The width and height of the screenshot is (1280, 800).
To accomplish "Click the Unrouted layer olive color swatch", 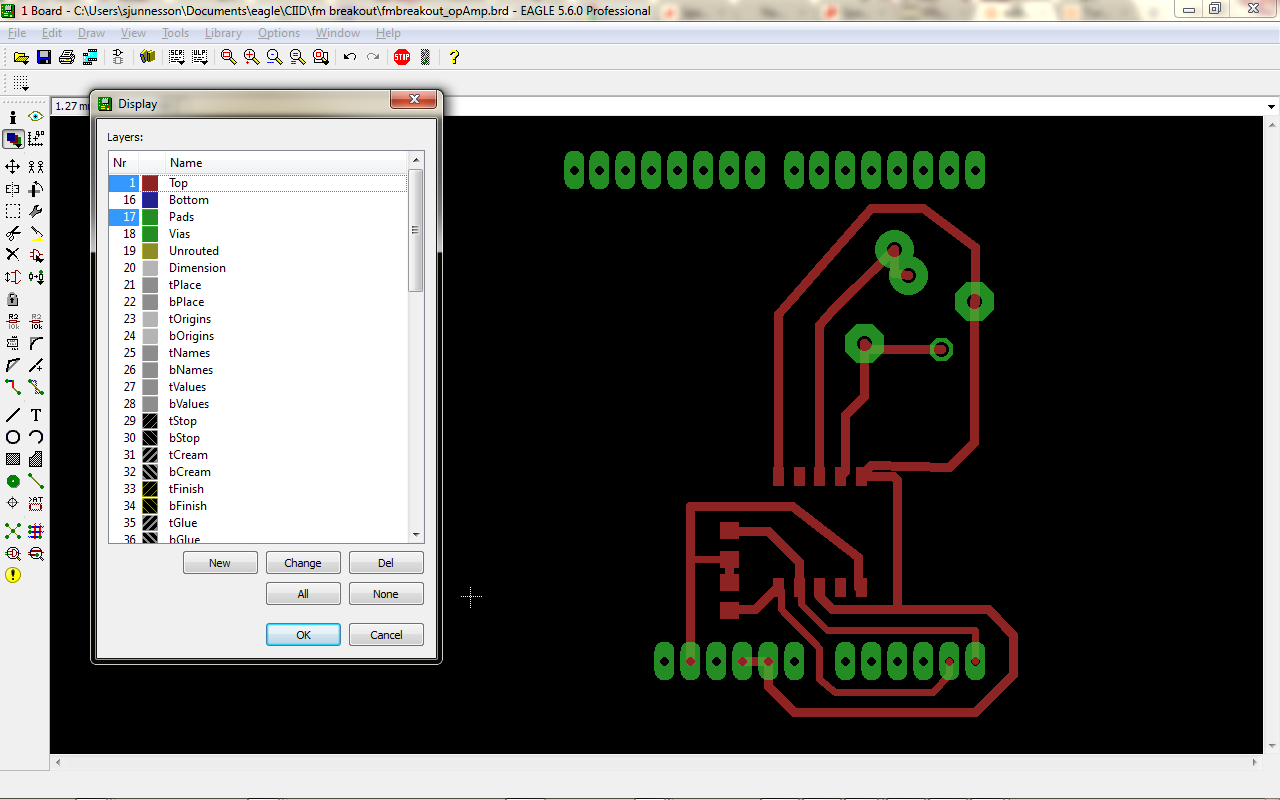I will coord(150,251).
